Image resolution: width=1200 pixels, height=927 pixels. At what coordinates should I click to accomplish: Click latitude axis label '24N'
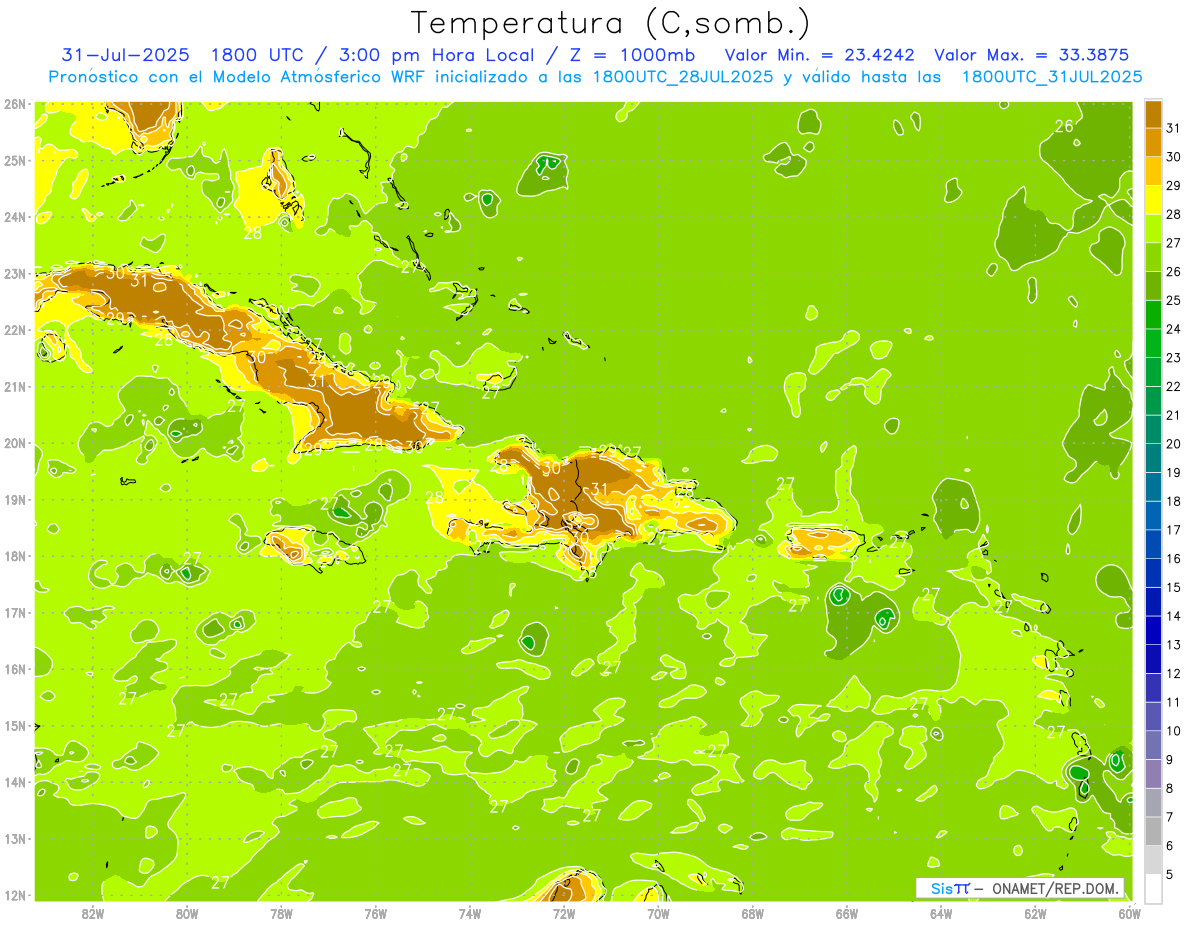click(14, 217)
